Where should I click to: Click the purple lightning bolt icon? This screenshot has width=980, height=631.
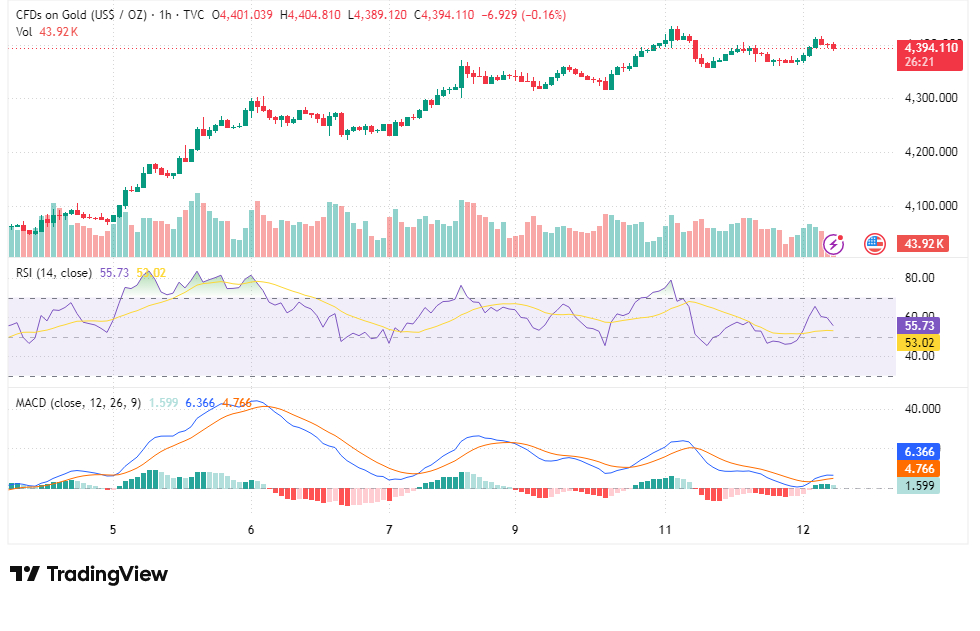tap(834, 244)
